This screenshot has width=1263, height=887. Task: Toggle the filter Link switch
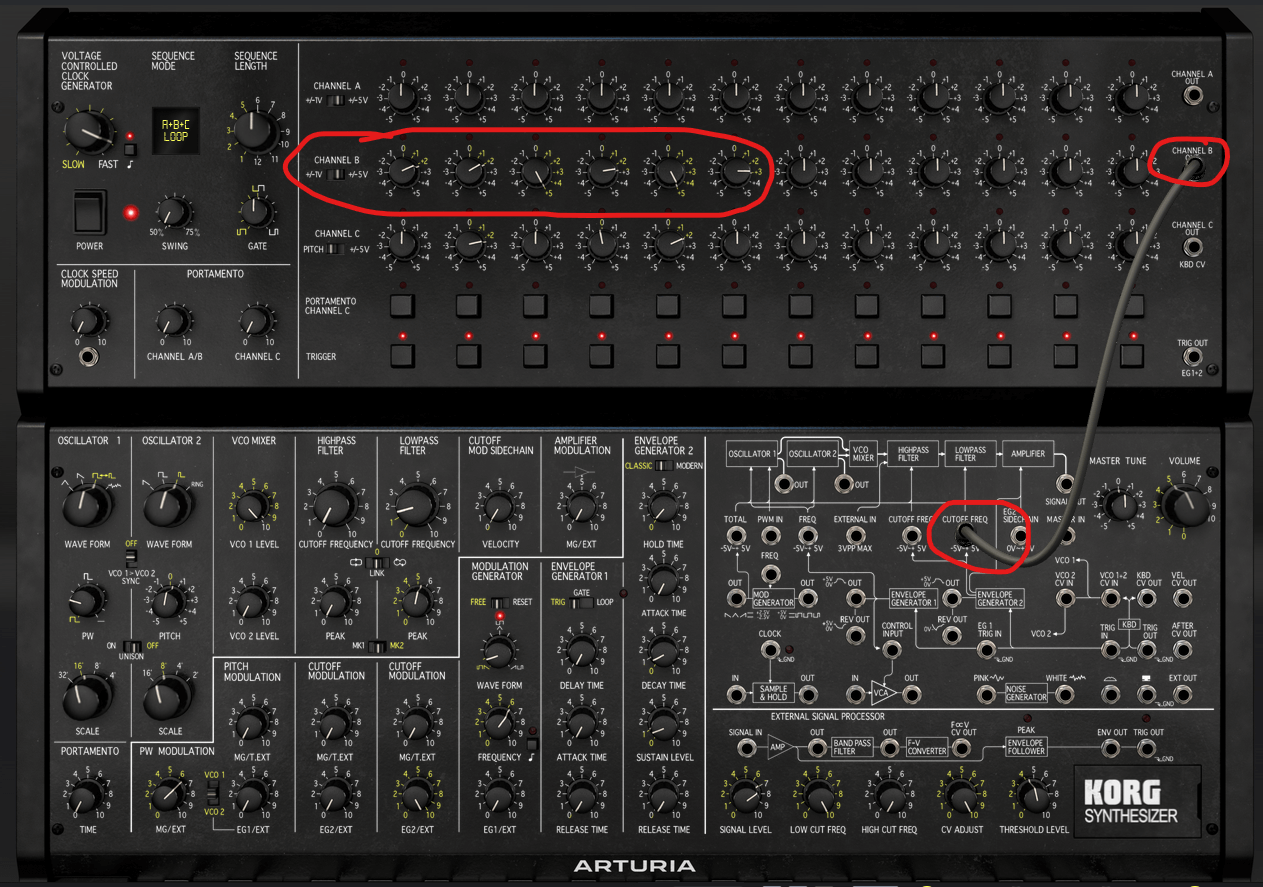[377, 562]
